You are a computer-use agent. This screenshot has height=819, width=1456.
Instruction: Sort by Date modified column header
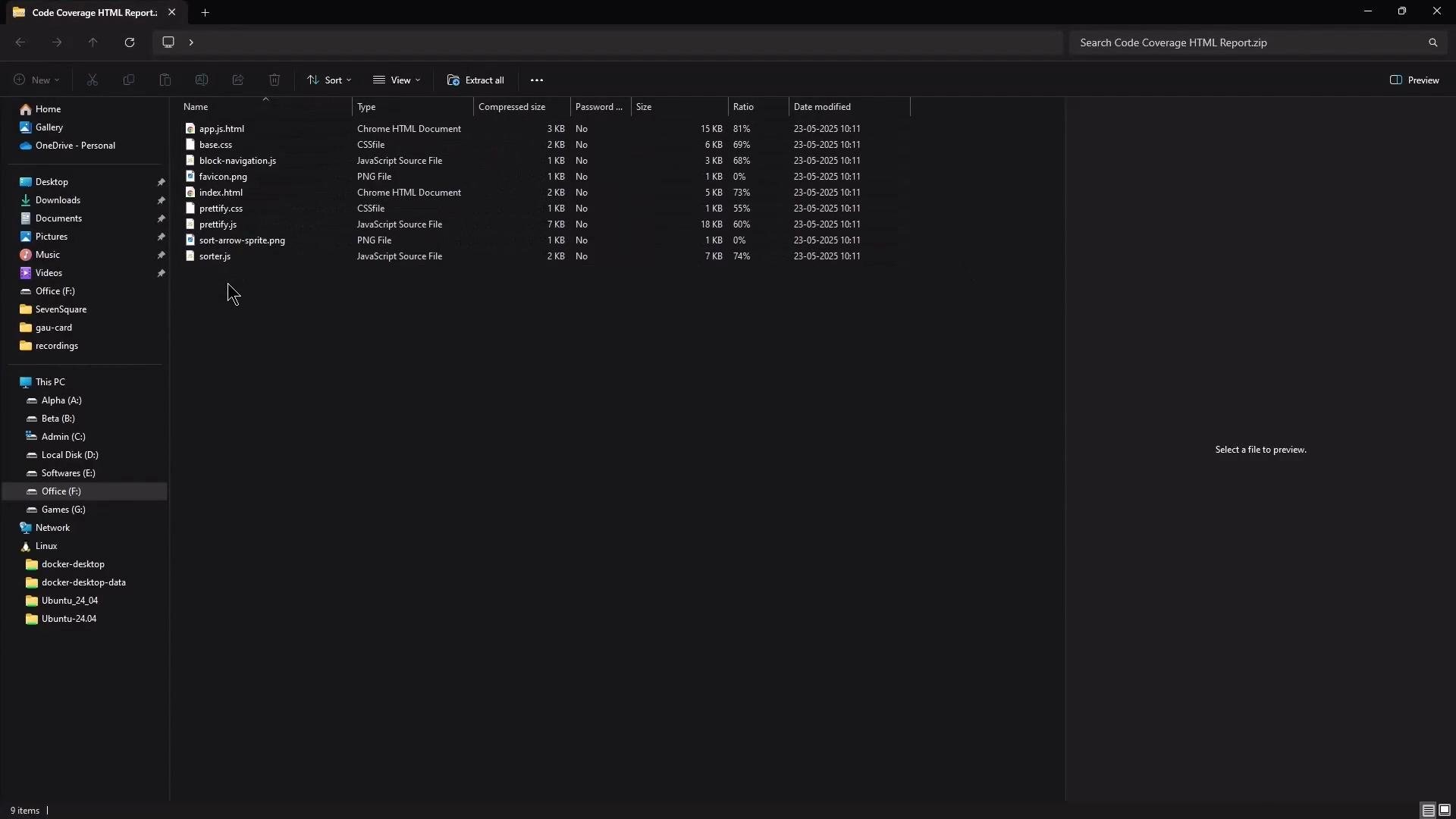[x=822, y=107]
